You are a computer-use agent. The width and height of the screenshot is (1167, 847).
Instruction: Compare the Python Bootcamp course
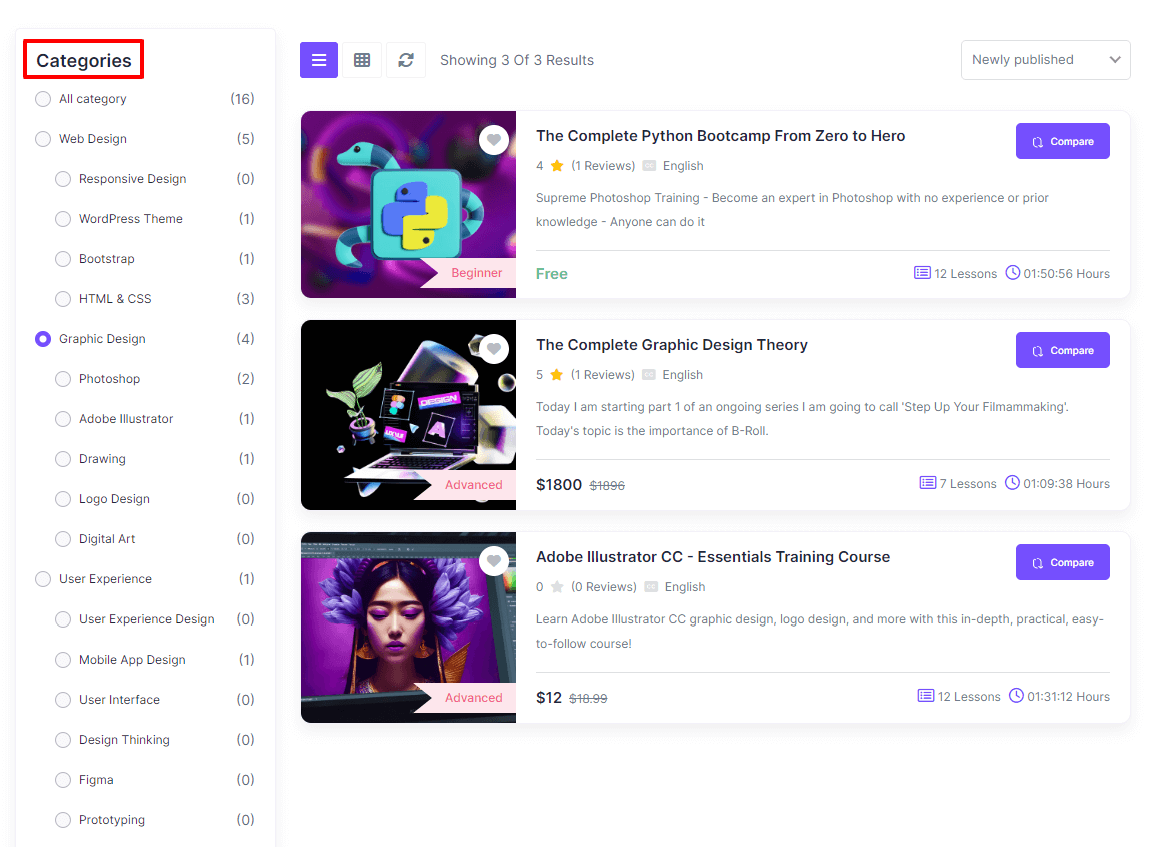pyautogui.click(x=1062, y=141)
